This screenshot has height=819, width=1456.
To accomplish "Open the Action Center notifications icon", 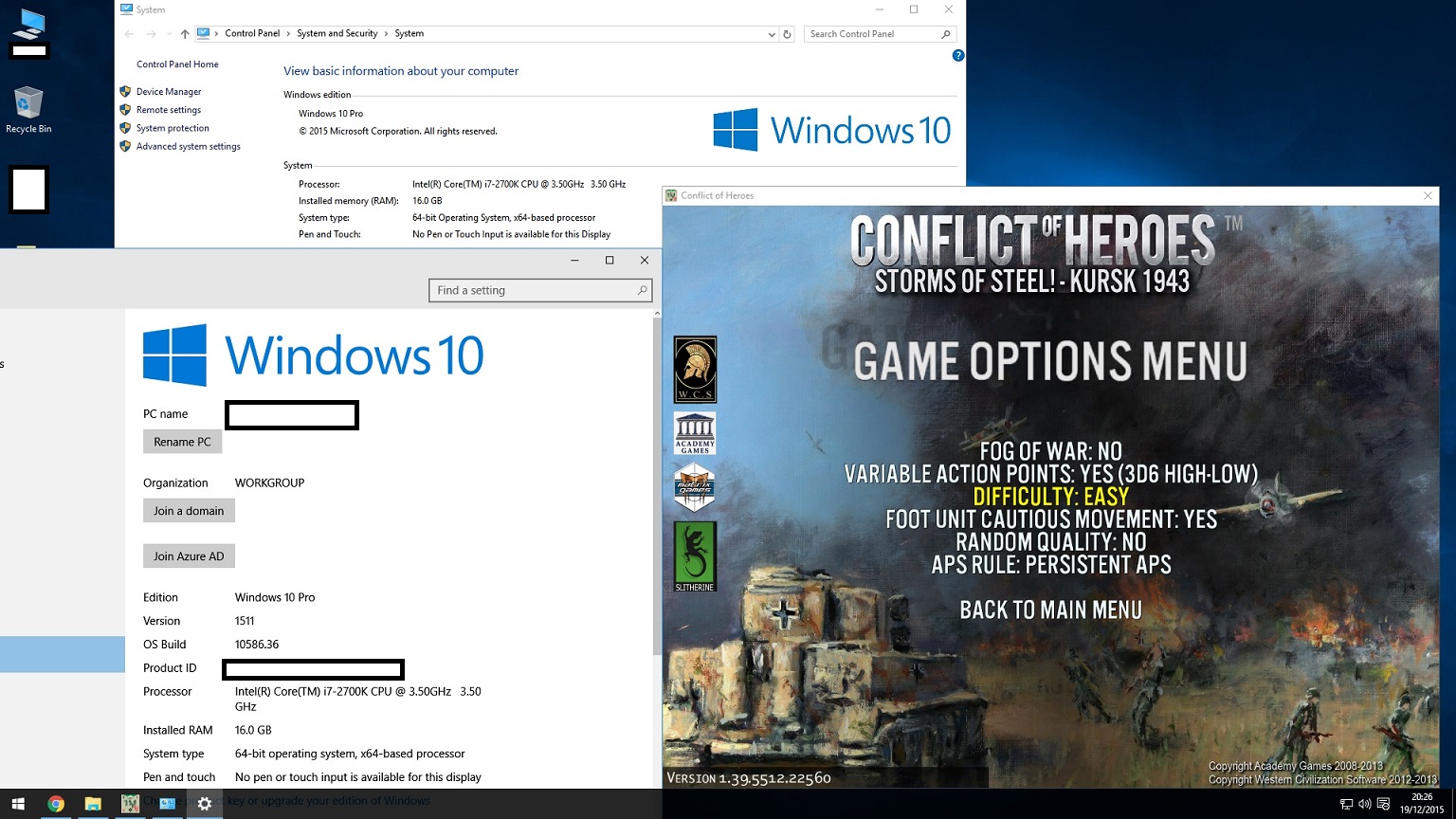I will [1383, 805].
